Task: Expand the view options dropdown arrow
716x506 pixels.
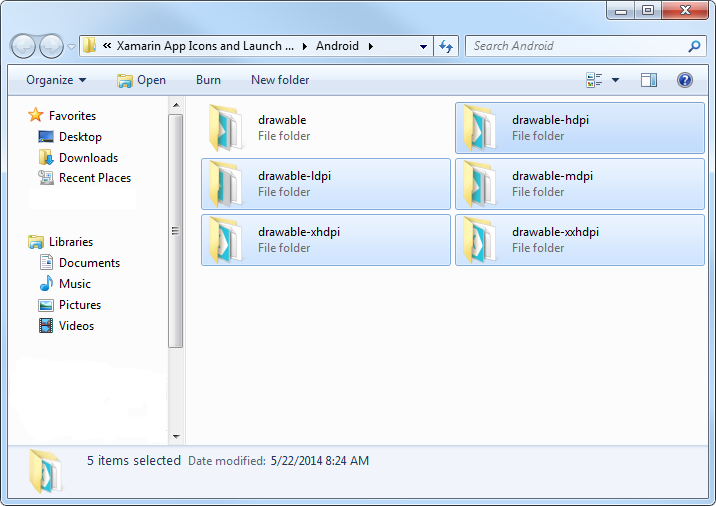Action: (615, 80)
